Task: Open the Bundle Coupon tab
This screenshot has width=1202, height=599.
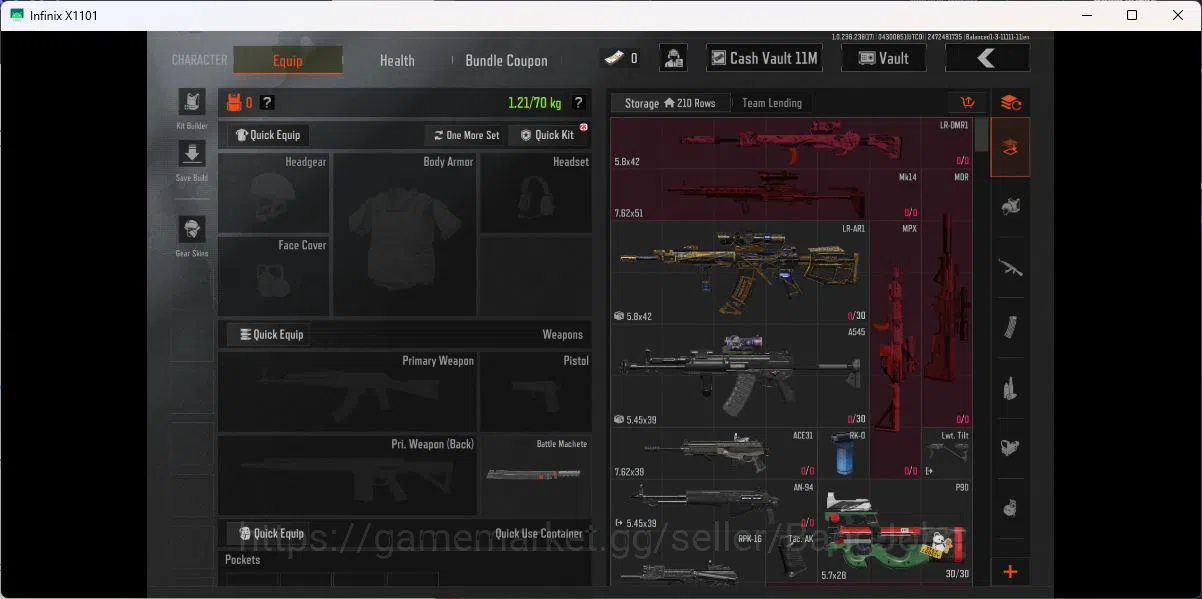Action: tap(506, 60)
